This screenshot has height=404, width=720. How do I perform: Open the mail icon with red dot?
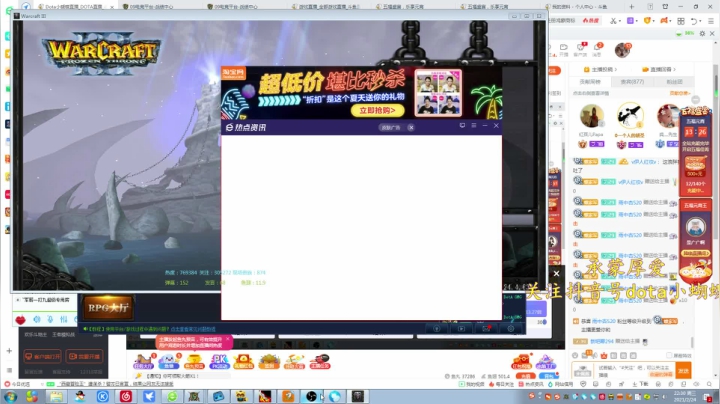[x=486, y=329]
